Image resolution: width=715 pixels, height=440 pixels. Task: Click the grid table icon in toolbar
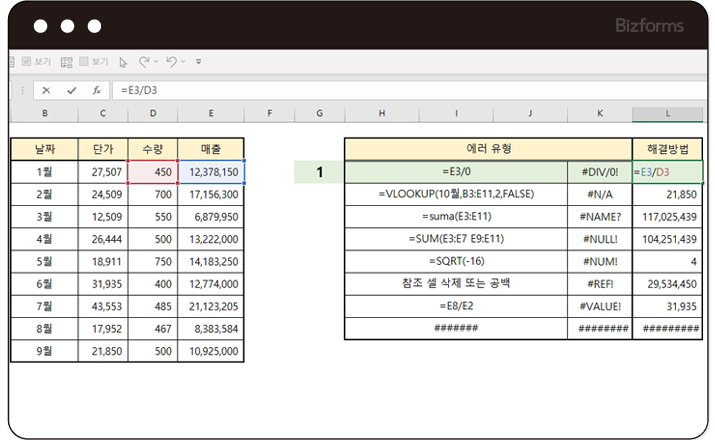tap(66, 62)
